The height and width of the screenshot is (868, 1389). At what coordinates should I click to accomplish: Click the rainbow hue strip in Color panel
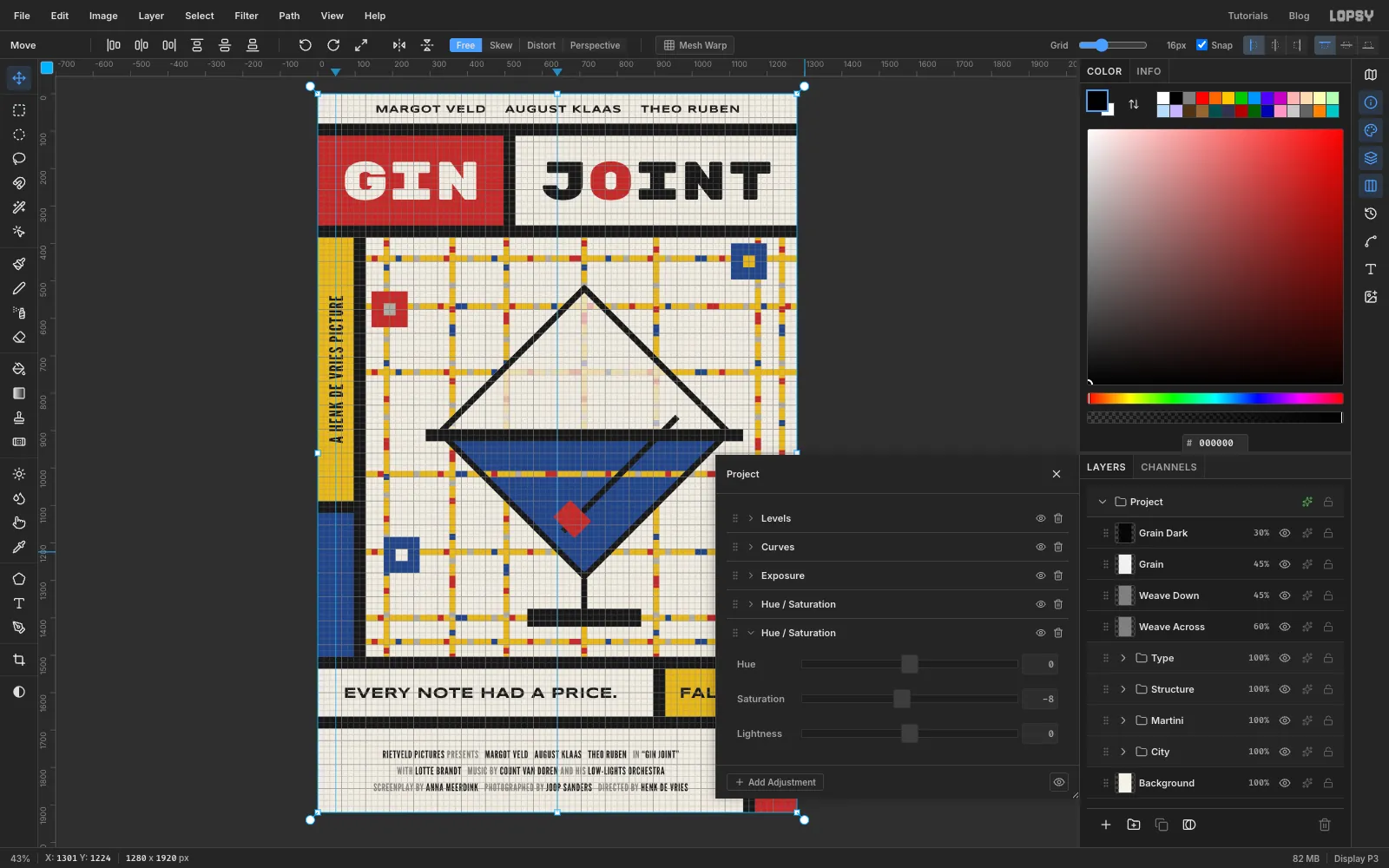1215,398
